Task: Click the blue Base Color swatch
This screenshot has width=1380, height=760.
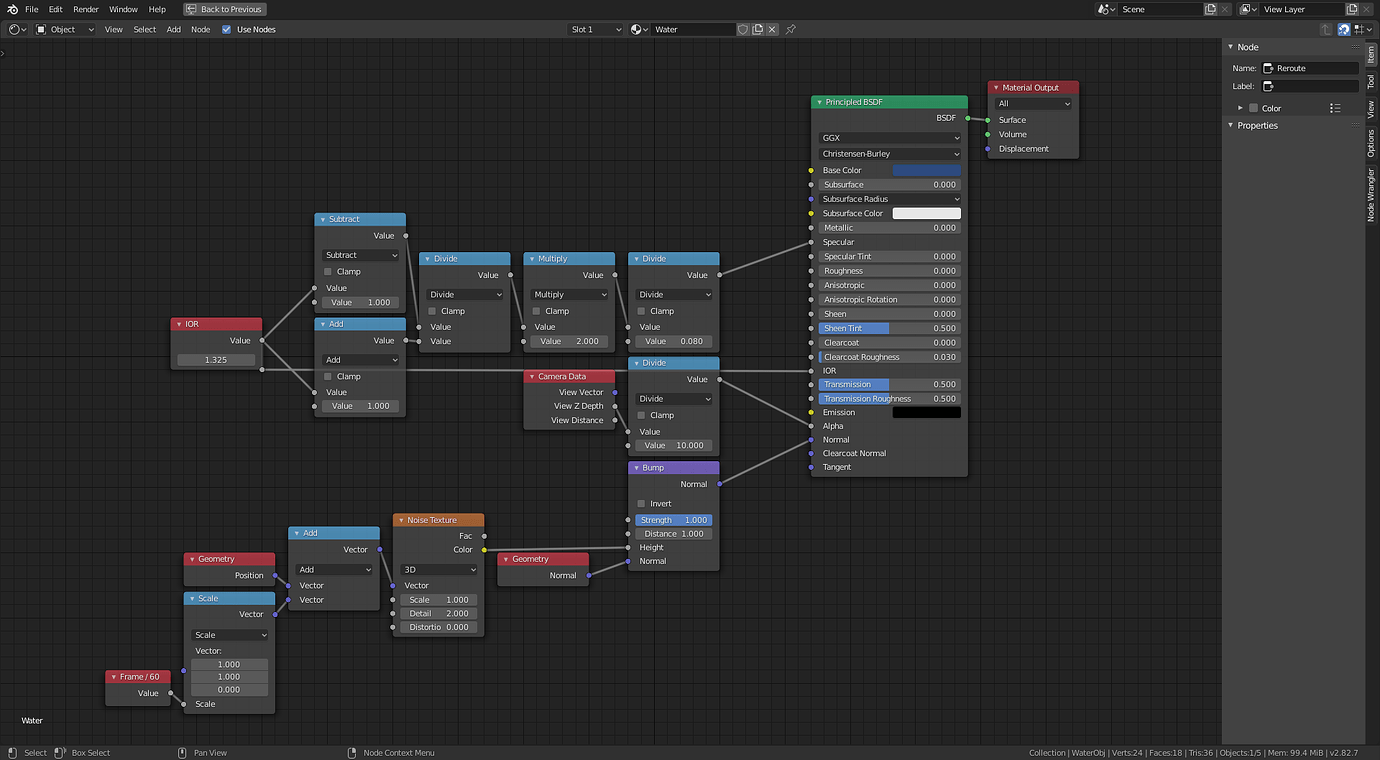Action: tap(926, 170)
